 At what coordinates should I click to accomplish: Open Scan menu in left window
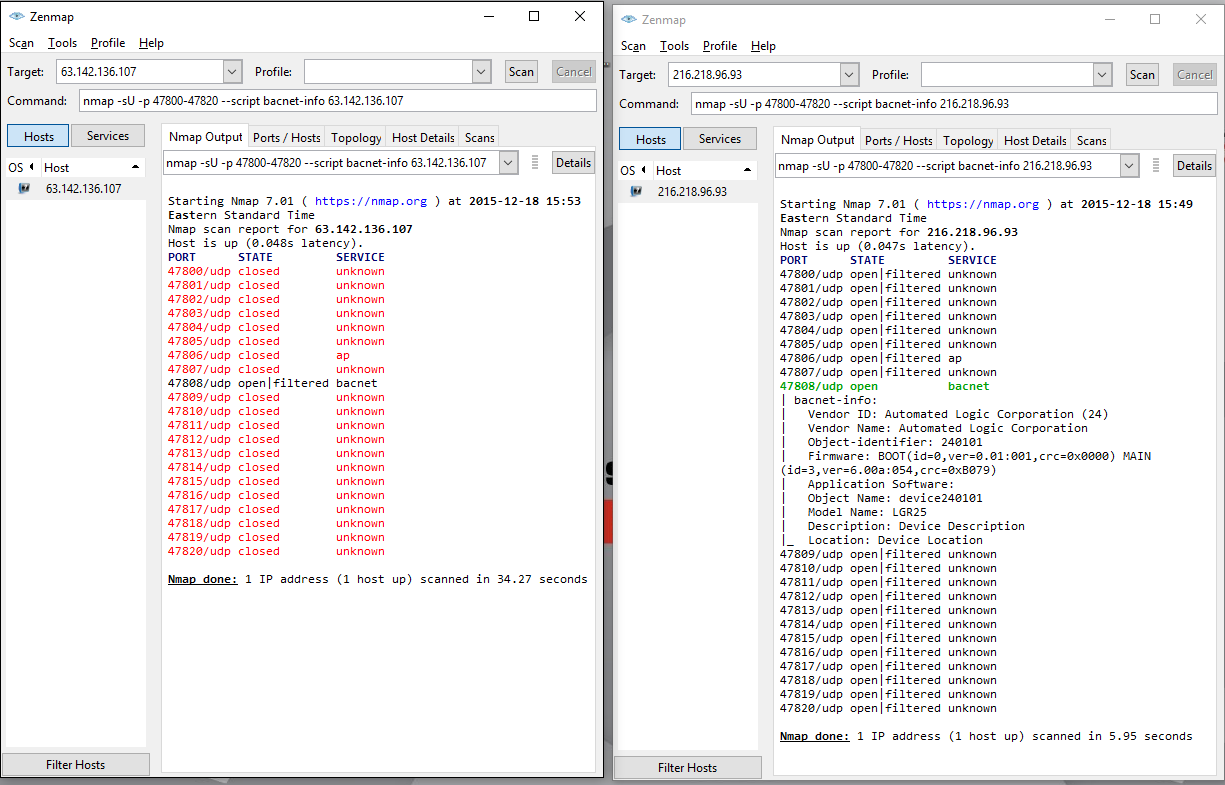coord(21,43)
